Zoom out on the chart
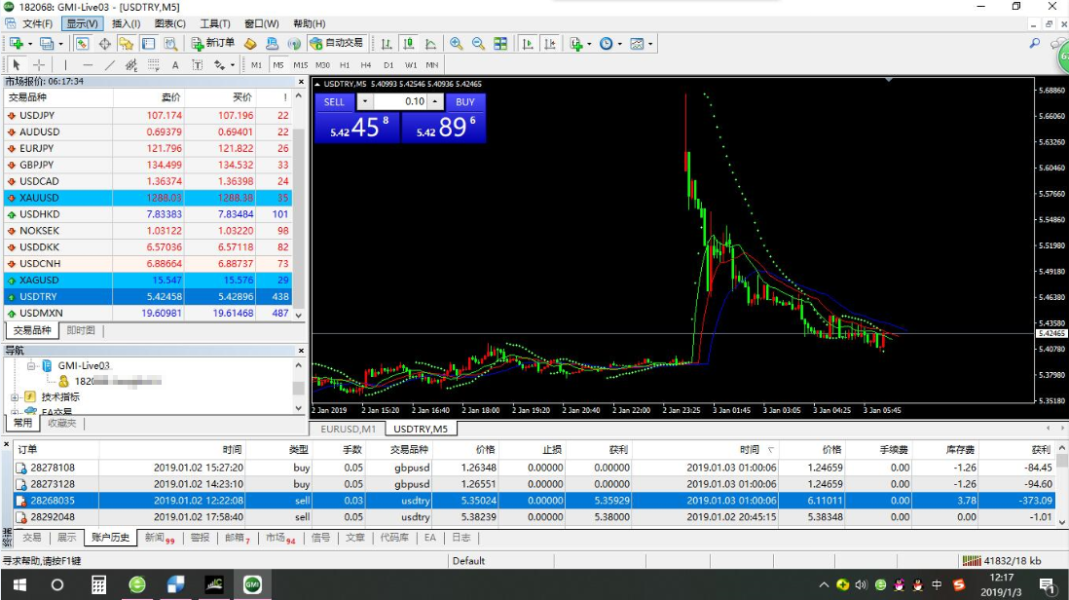The image size is (1069, 600). pos(478,43)
